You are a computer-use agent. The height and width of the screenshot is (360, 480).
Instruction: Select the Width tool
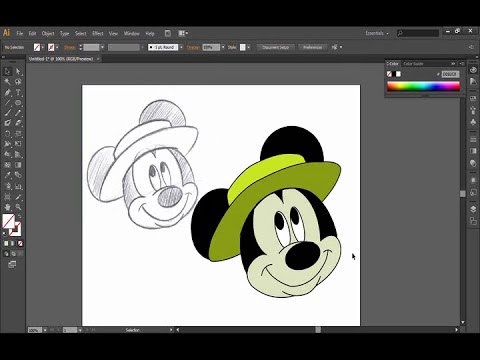pos(8,144)
